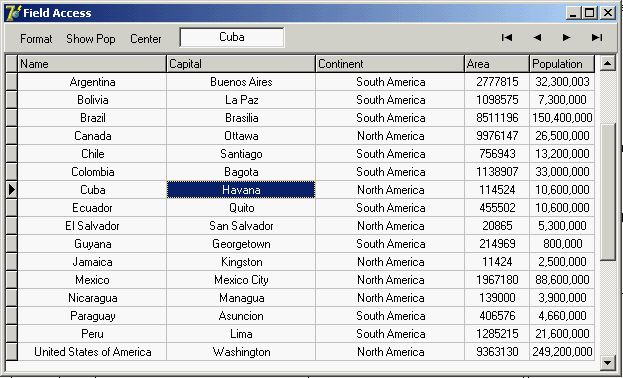The width and height of the screenshot is (623, 378).
Task: Jump to last record navigation icon
Action: coord(597,37)
